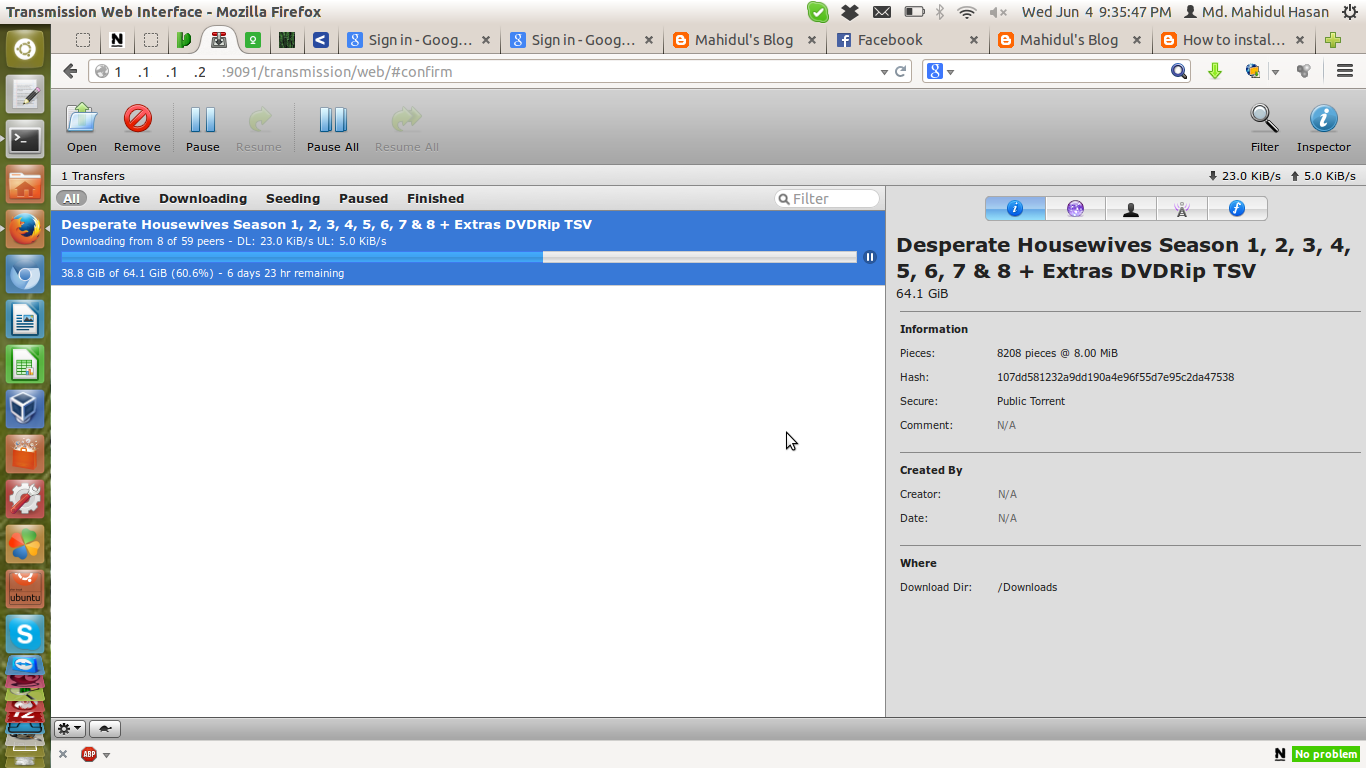Pause all transfers
This screenshot has height=768, width=1366.
[x=331, y=127]
